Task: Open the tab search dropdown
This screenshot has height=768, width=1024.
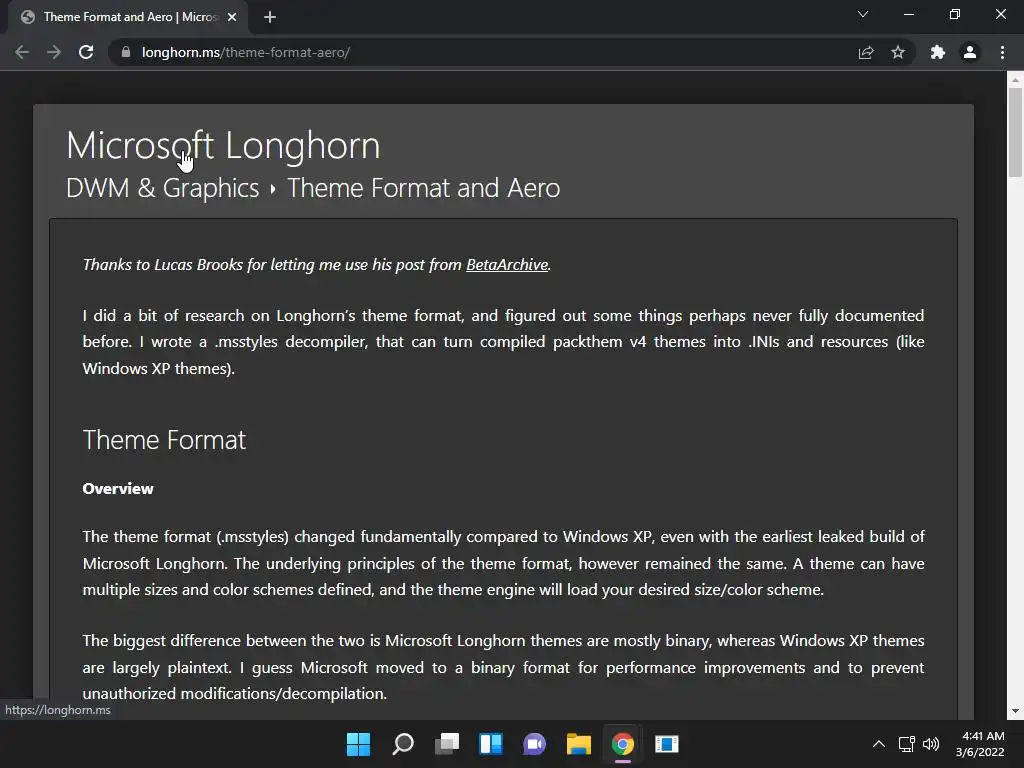Action: coord(863,14)
